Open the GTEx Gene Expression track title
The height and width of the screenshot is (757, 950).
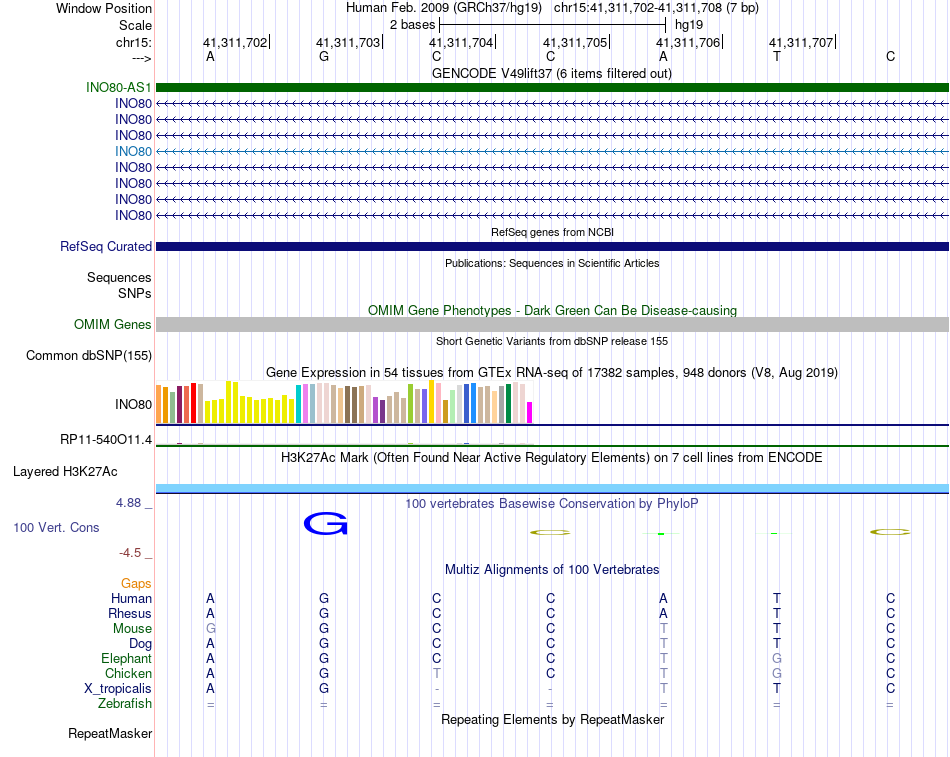pos(552,373)
